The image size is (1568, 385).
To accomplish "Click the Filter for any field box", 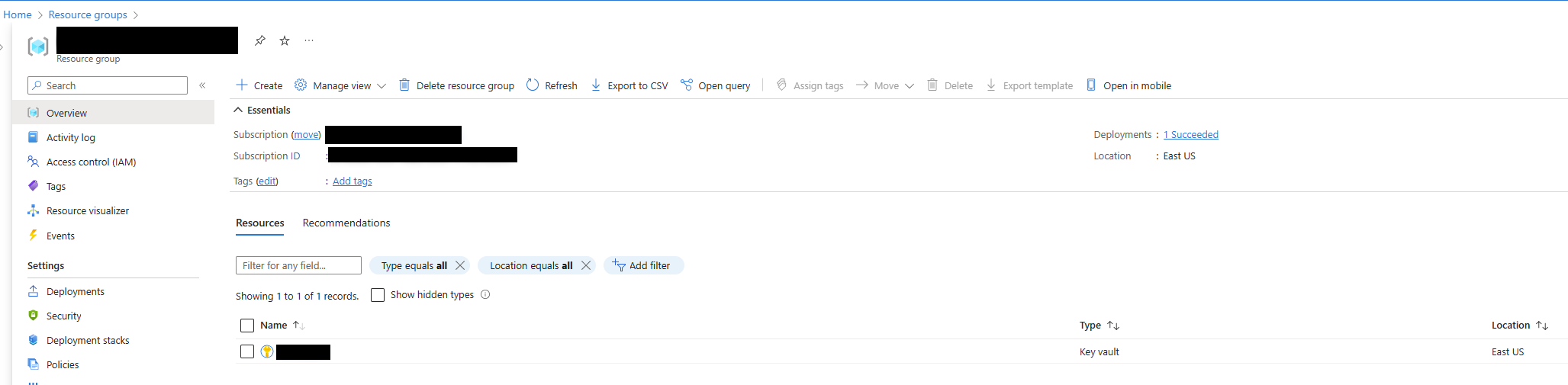I will coord(298,265).
